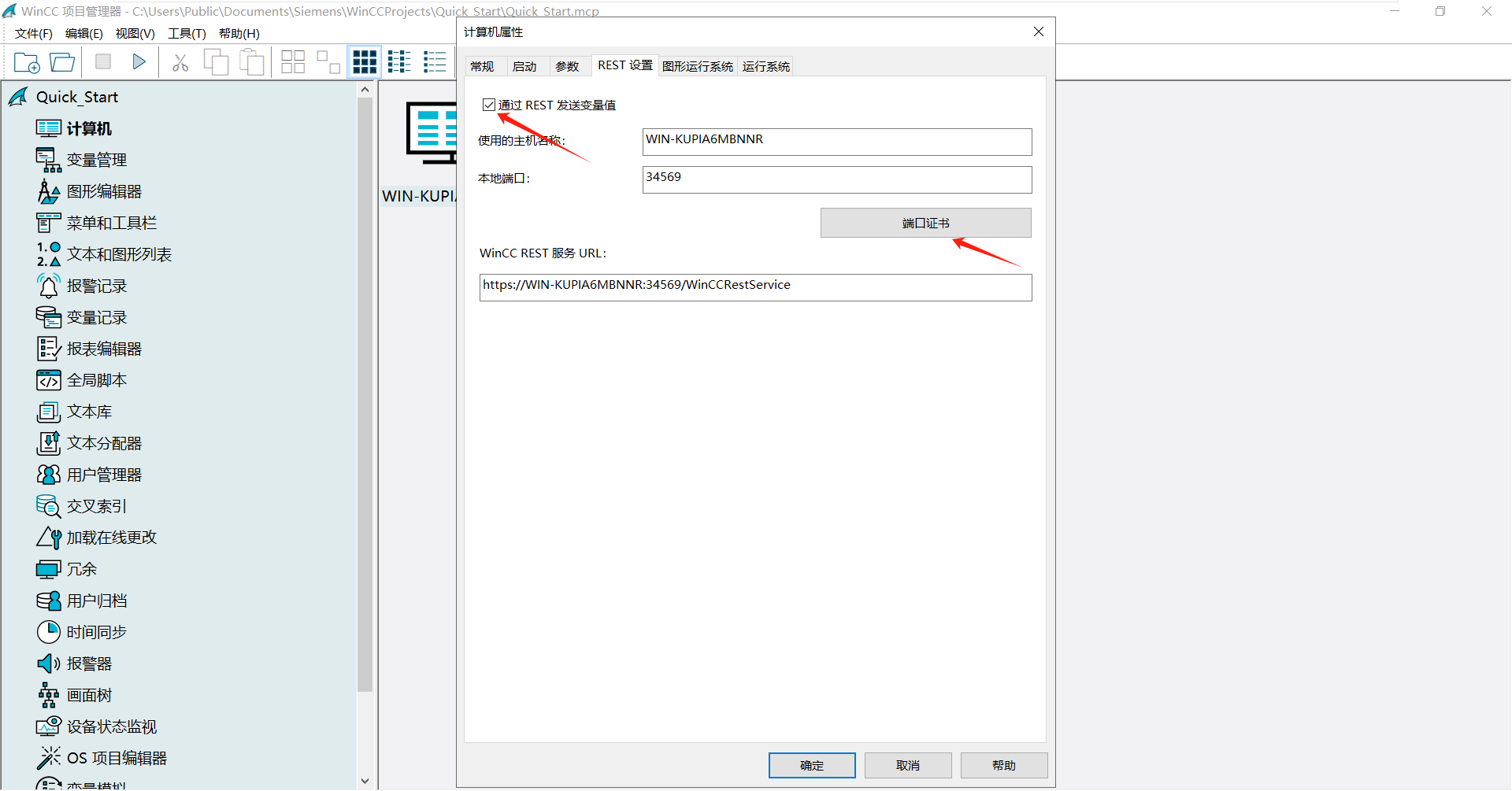Image resolution: width=1512 pixels, height=791 pixels.
Task: Open 时间同步 tree item
Action: tap(81, 632)
